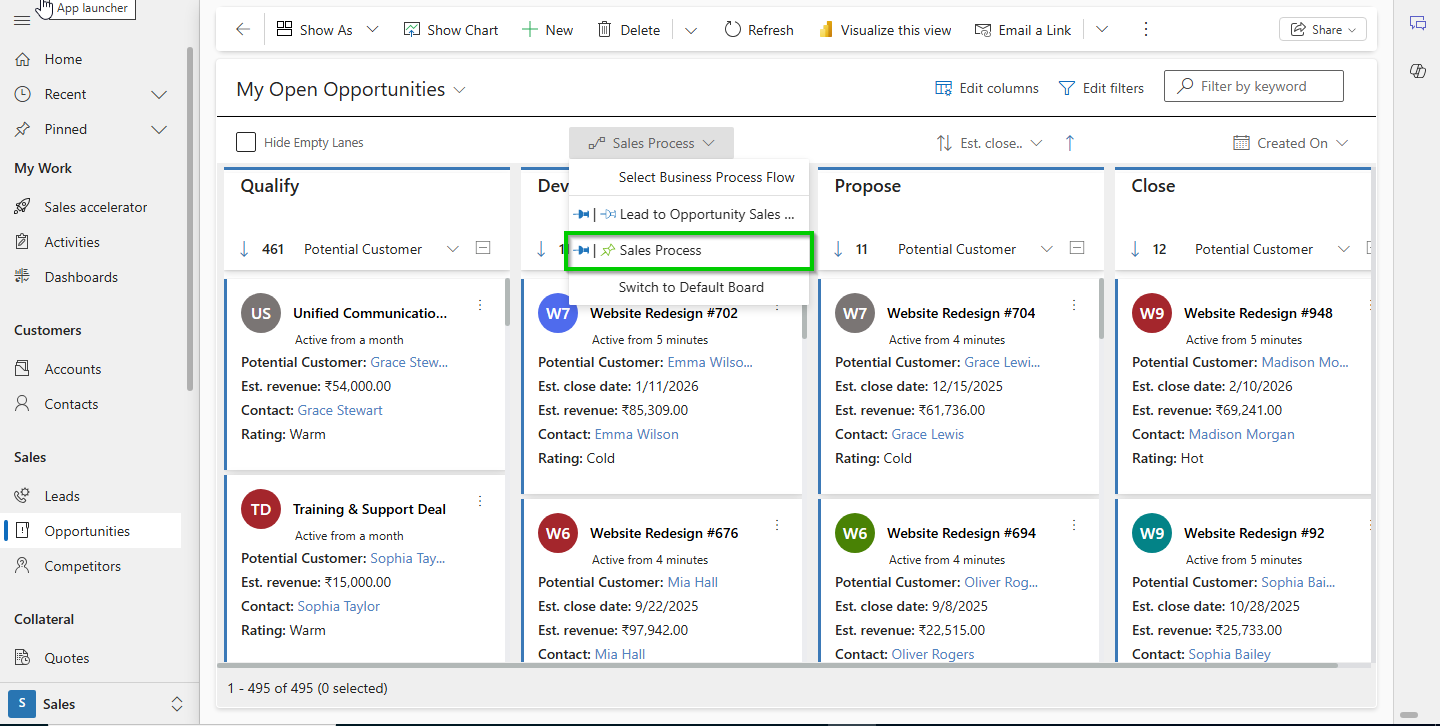Open the Sales accelerator page
1440x726 pixels.
[95, 207]
